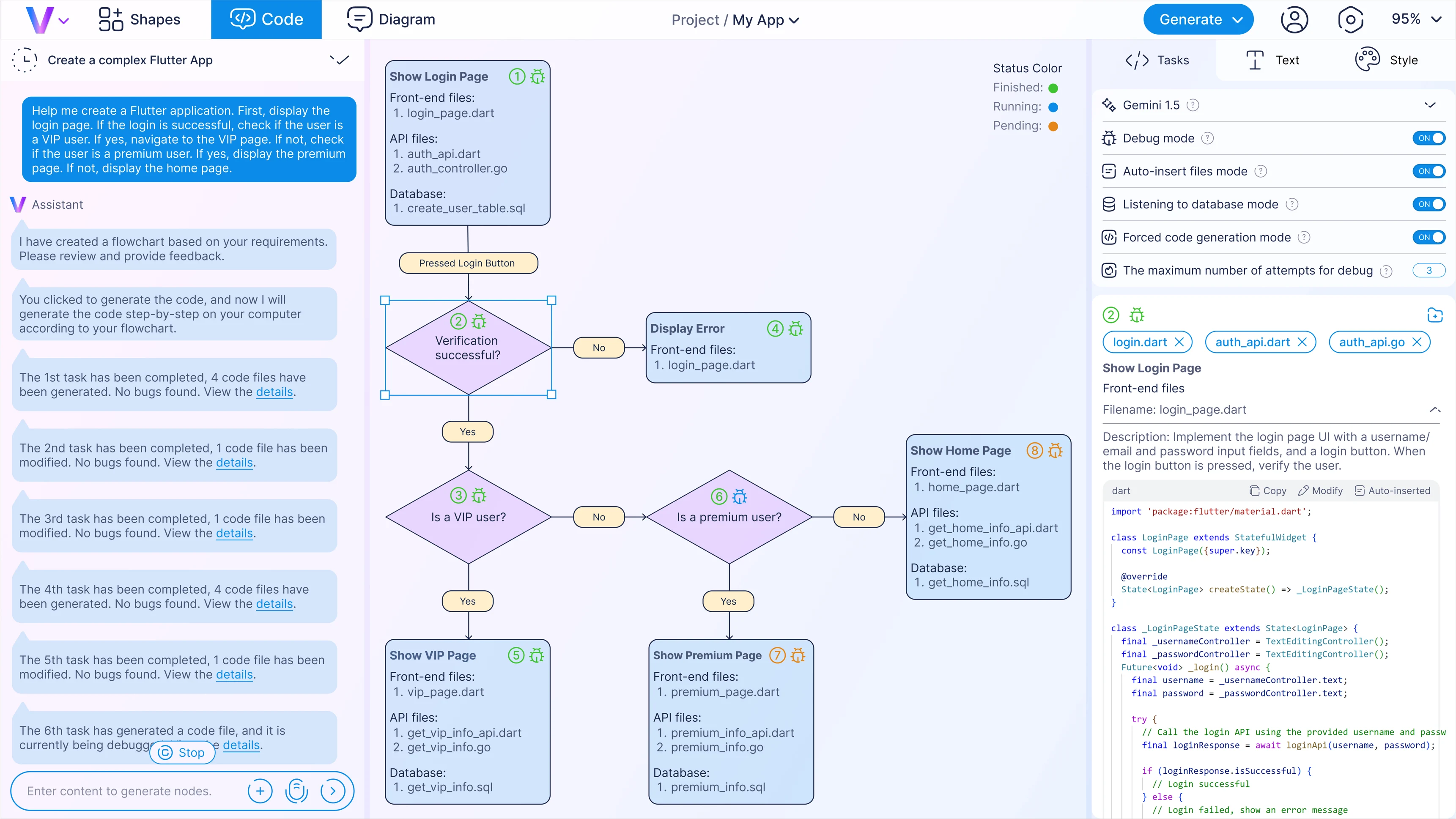Click the orange Pending status color dot
The image size is (1456, 819).
(x=1053, y=126)
